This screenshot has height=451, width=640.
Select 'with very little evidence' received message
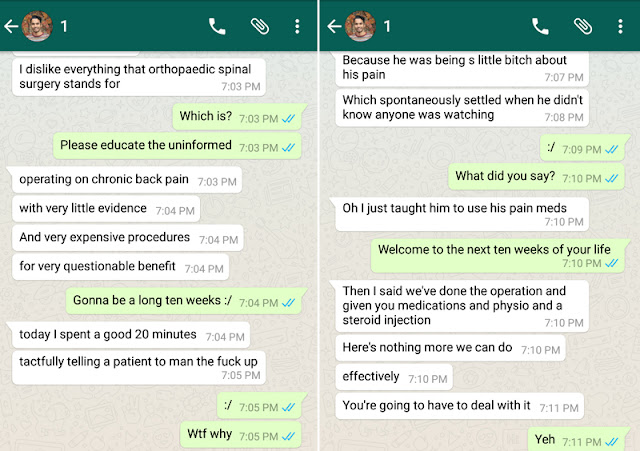pos(105,209)
